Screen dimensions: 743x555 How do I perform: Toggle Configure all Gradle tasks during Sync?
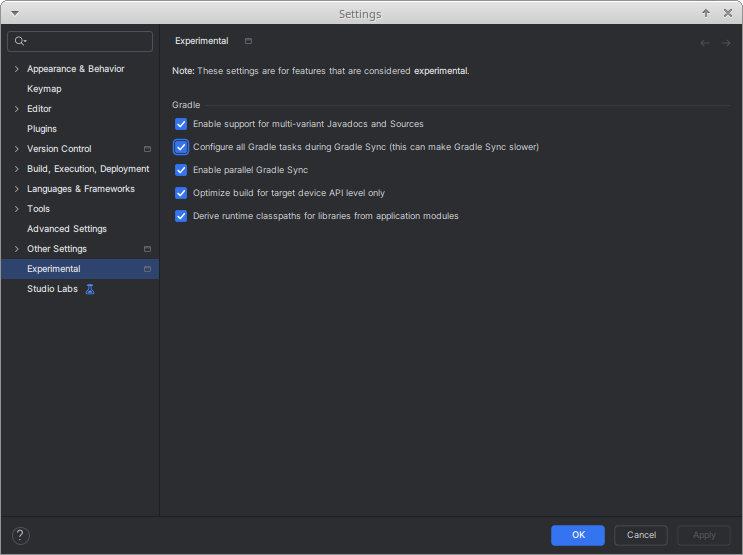[x=181, y=147]
